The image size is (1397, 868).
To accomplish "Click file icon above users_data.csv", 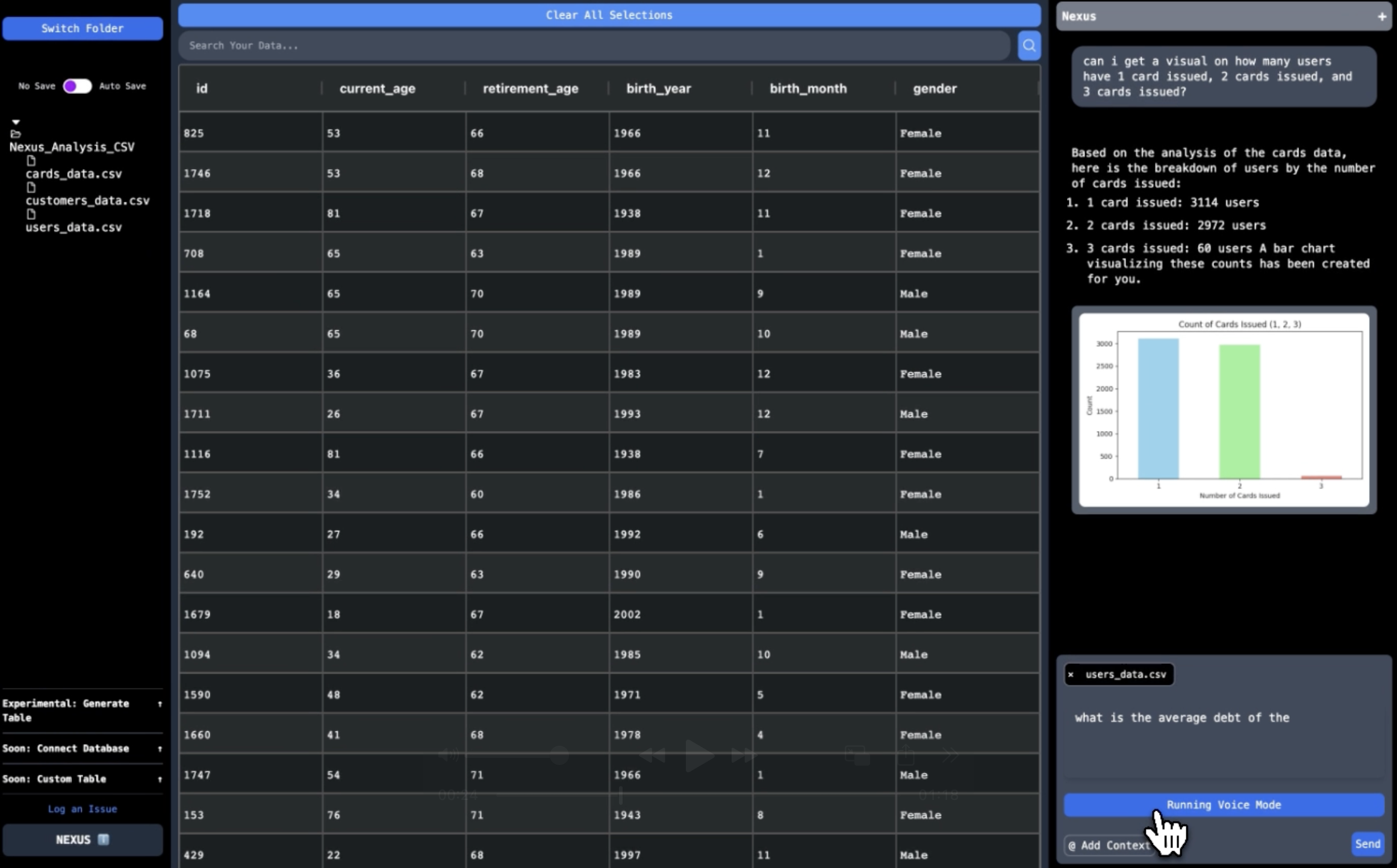I will pos(31,214).
